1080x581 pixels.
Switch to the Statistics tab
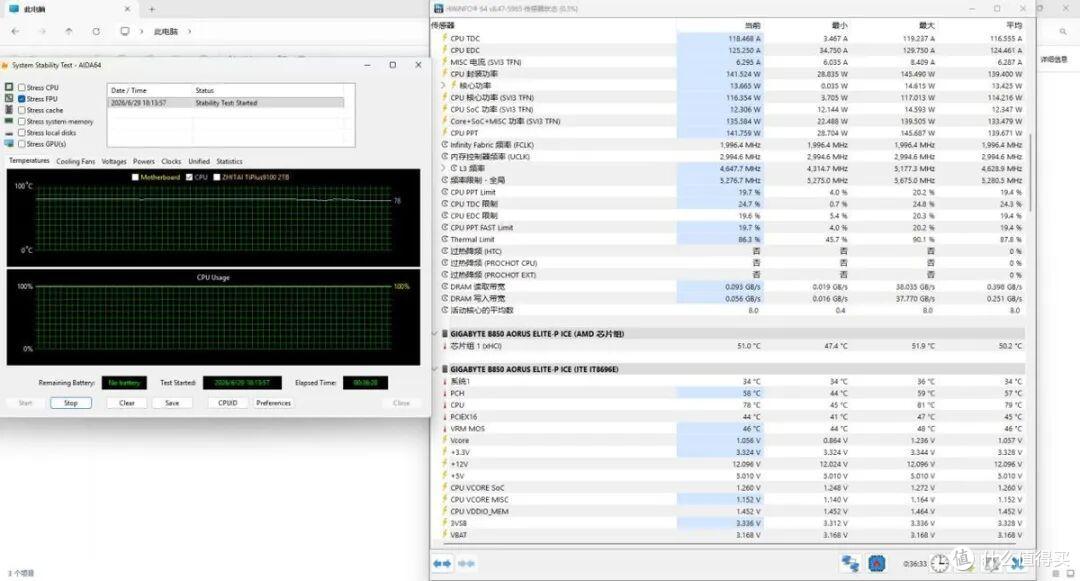click(x=229, y=161)
